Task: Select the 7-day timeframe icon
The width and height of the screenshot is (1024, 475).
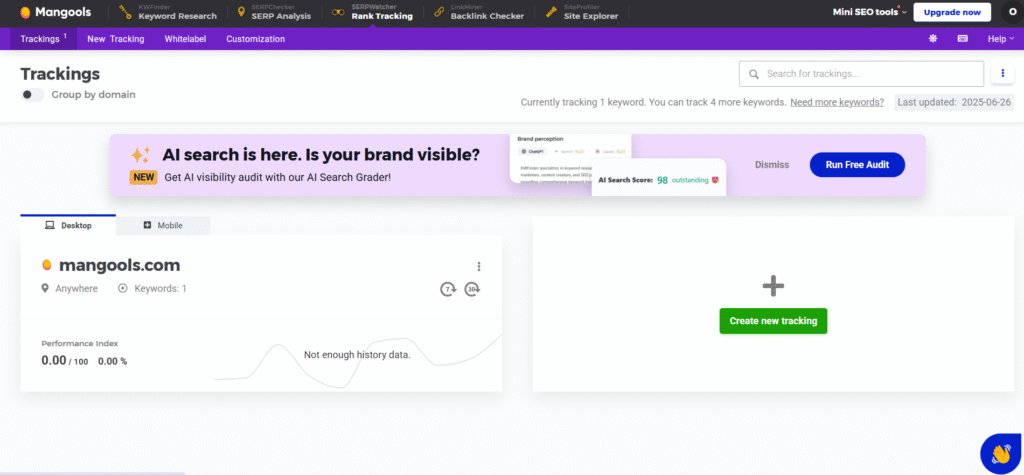Action: coord(448,289)
